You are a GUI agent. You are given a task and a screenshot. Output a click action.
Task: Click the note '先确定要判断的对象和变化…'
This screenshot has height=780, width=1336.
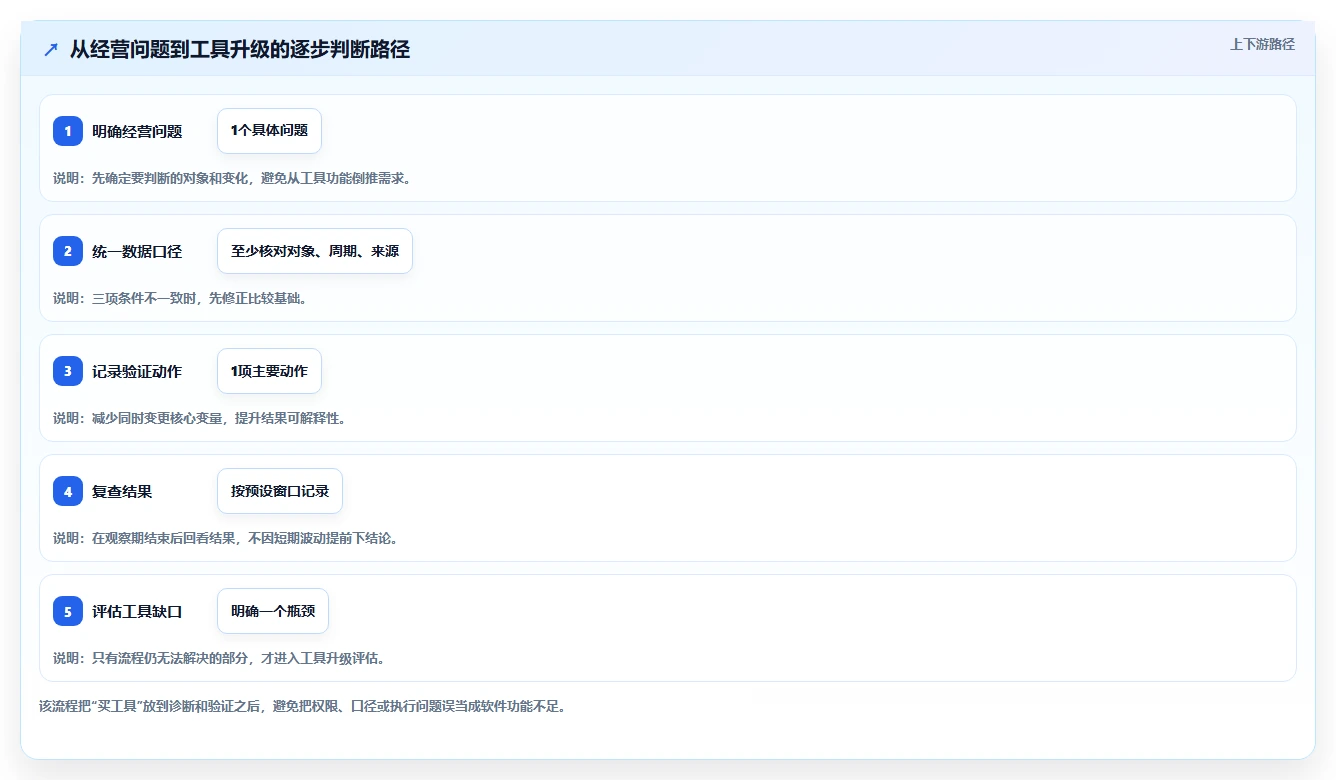tap(232, 178)
